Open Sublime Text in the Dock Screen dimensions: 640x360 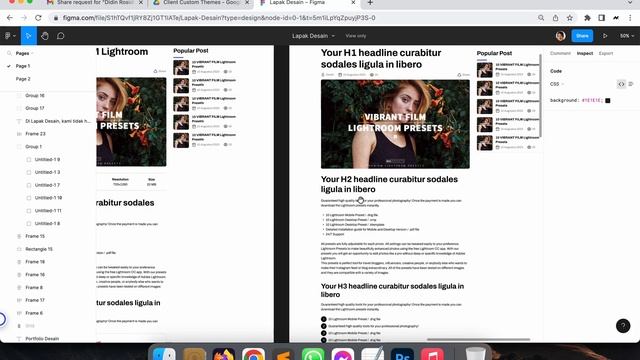(283, 354)
